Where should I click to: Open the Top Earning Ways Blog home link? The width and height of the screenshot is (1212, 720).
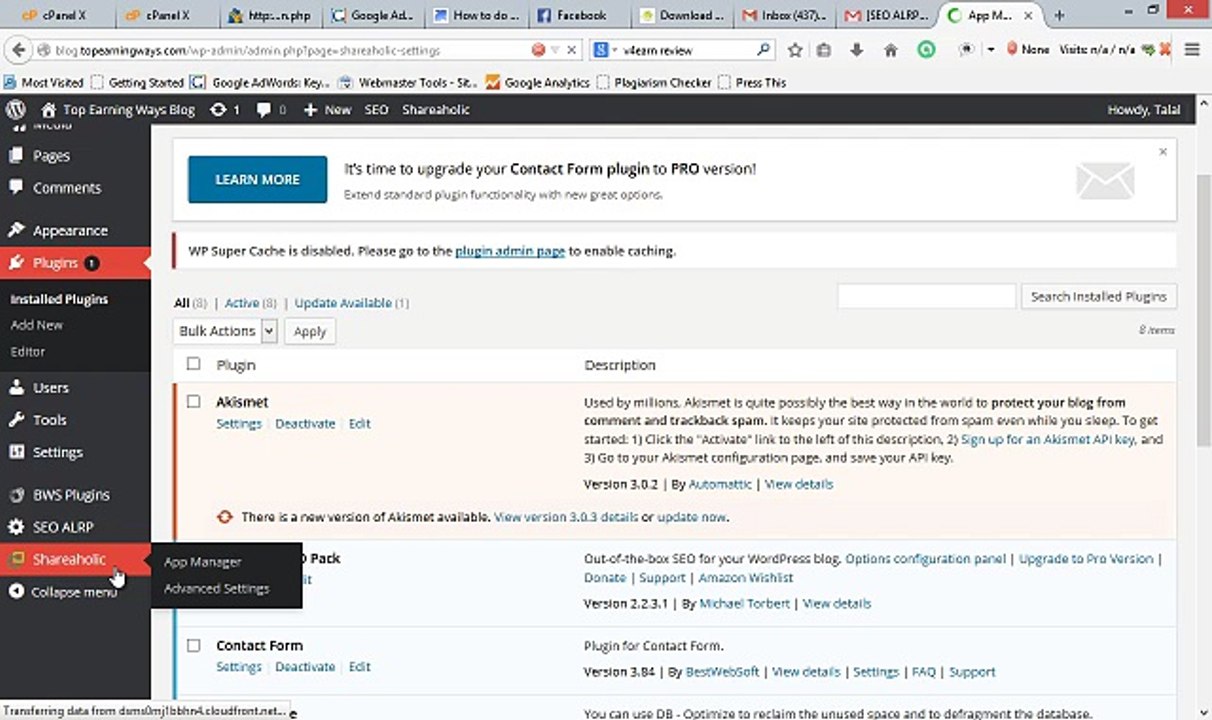[118, 110]
